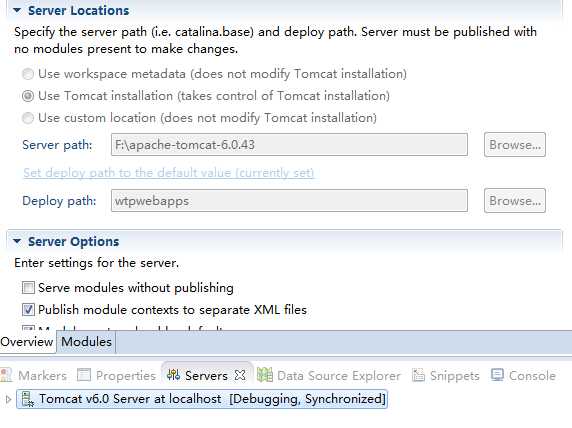Click the Markers tab icon

(6, 375)
